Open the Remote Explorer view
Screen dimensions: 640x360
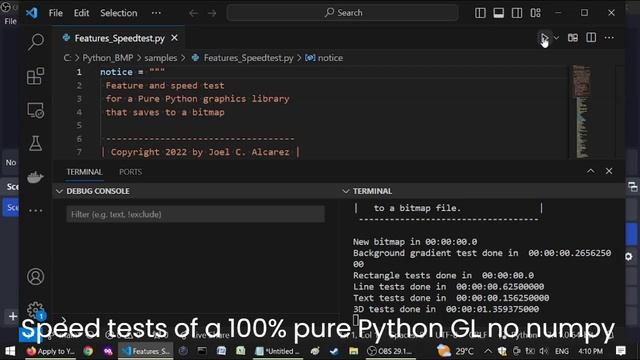[x=36, y=110]
